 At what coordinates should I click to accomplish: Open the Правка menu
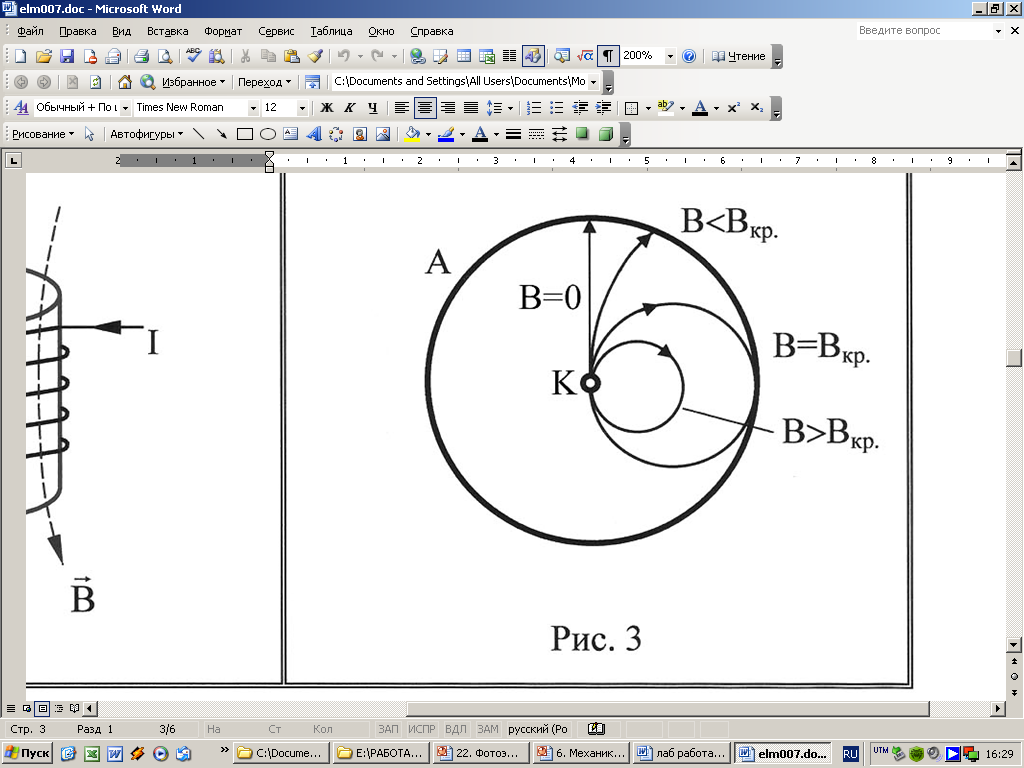point(78,31)
